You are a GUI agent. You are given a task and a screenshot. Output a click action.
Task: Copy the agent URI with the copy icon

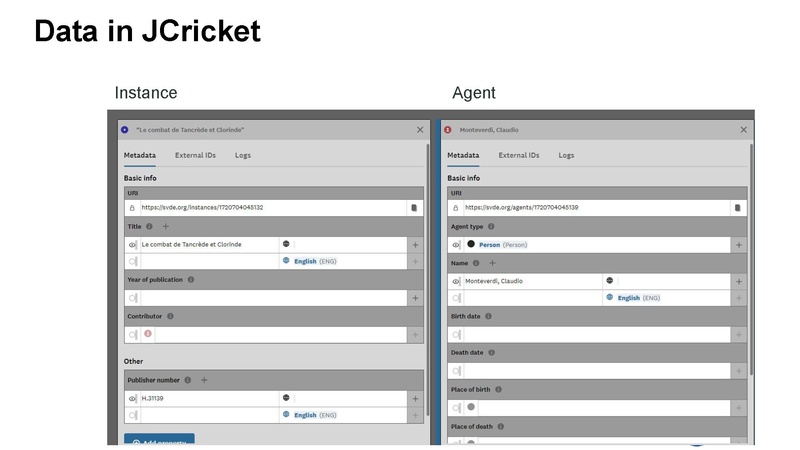[x=737, y=208]
